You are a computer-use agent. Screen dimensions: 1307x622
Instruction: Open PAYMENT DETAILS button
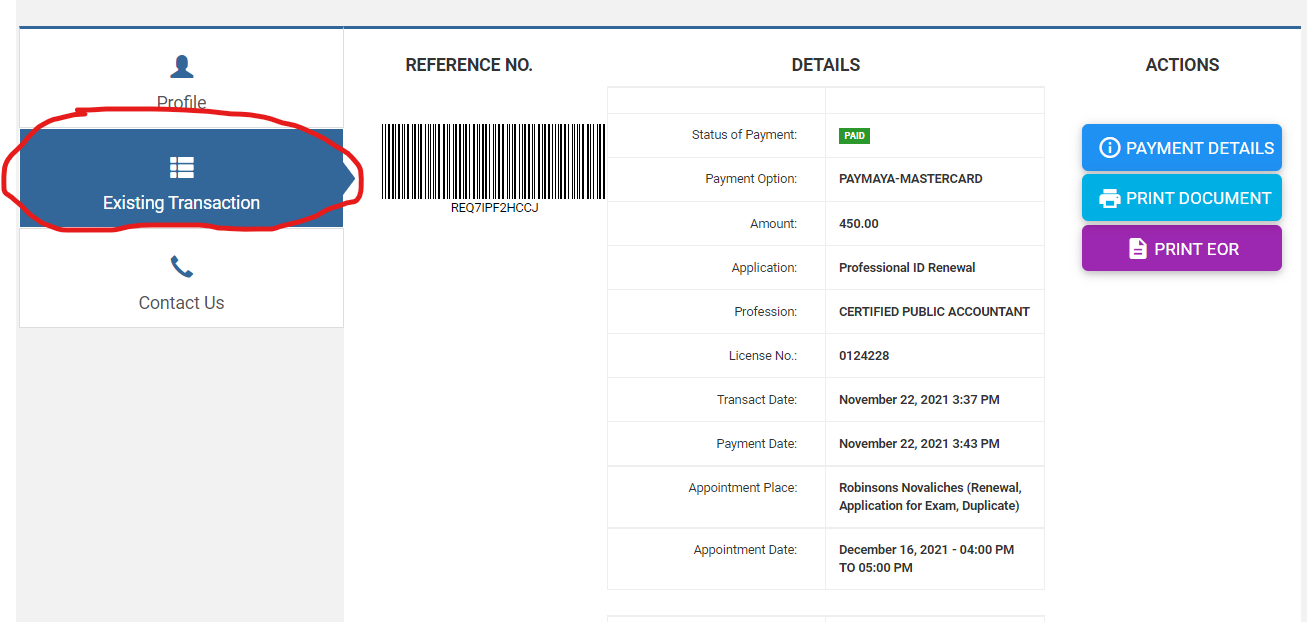click(x=1182, y=148)
